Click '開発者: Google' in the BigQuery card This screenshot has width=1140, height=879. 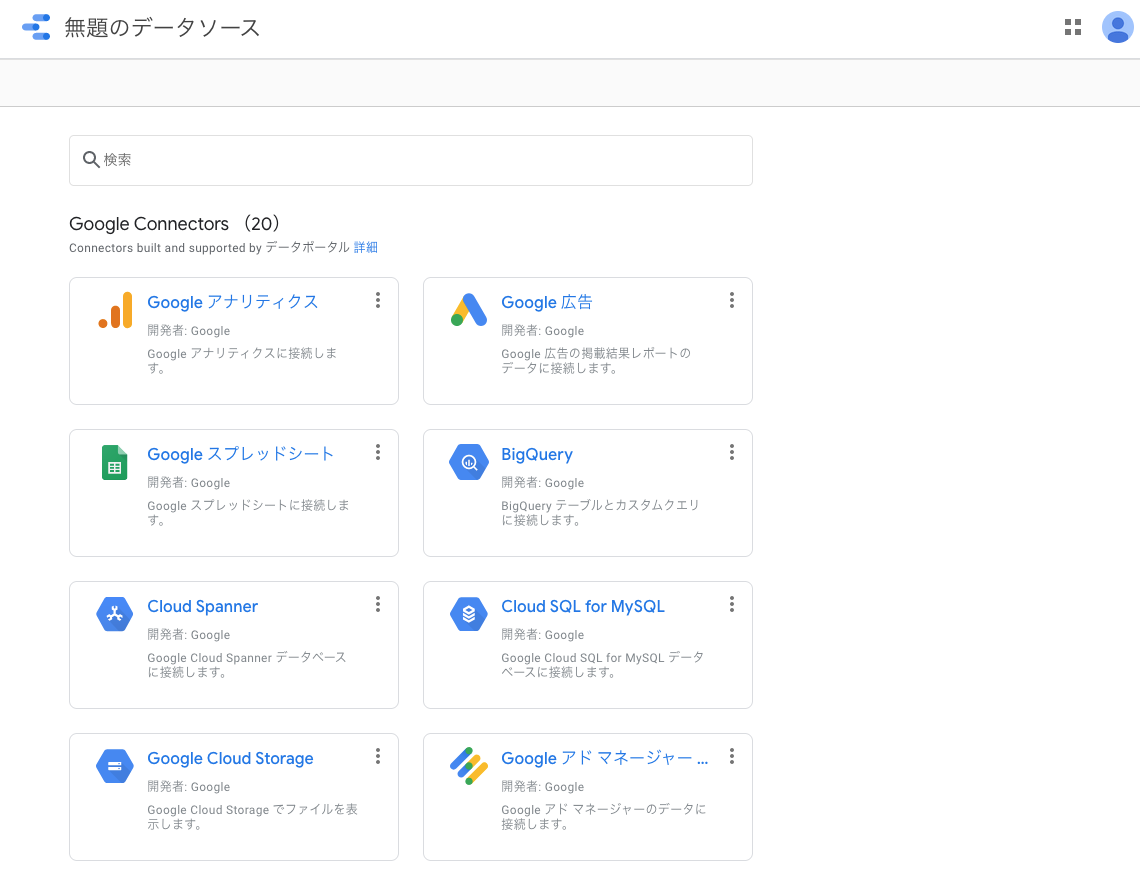pyautogui.click(x=542, y=483)
